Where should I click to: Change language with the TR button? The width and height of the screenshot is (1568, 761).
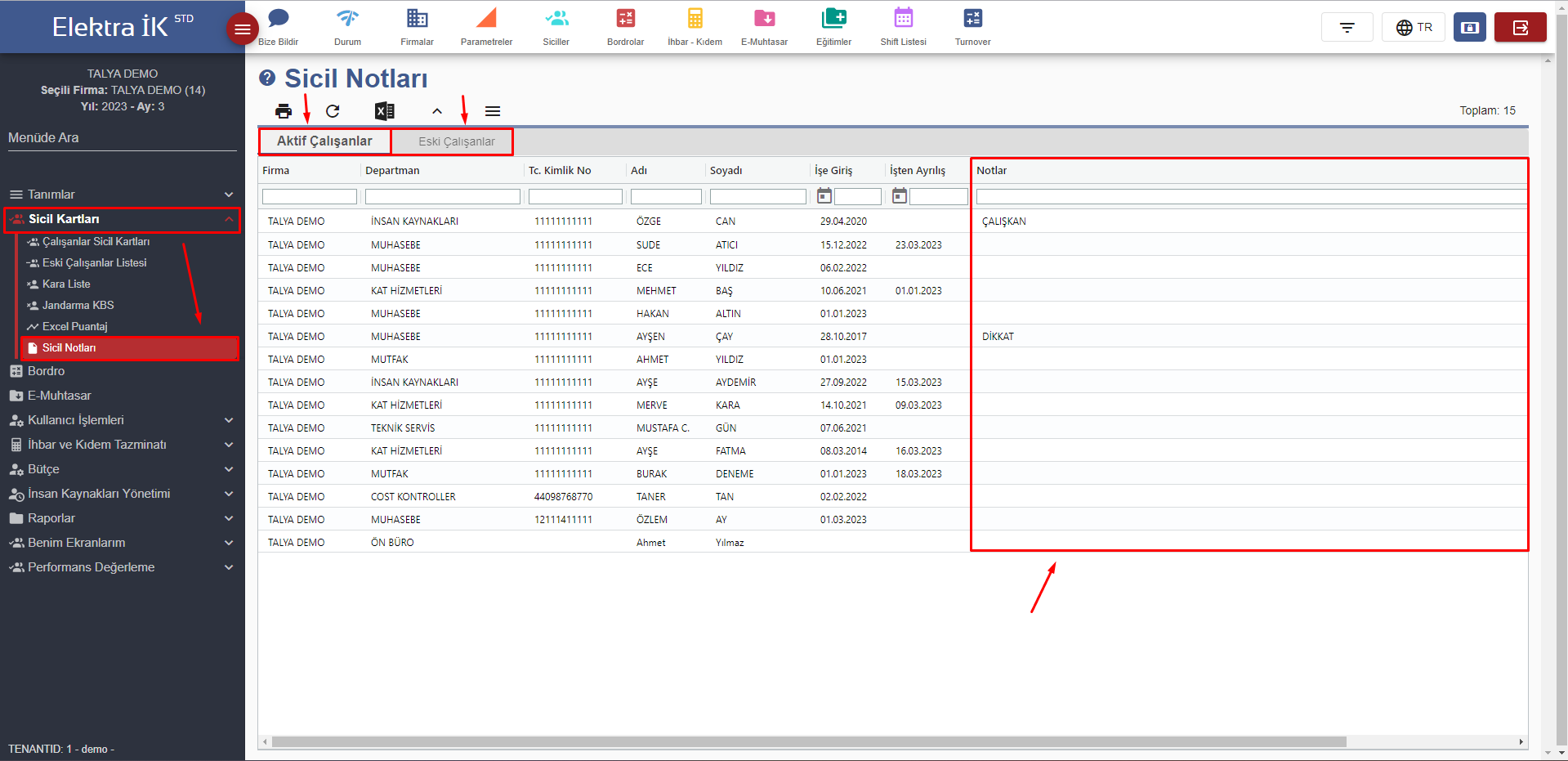point(1414,28)
